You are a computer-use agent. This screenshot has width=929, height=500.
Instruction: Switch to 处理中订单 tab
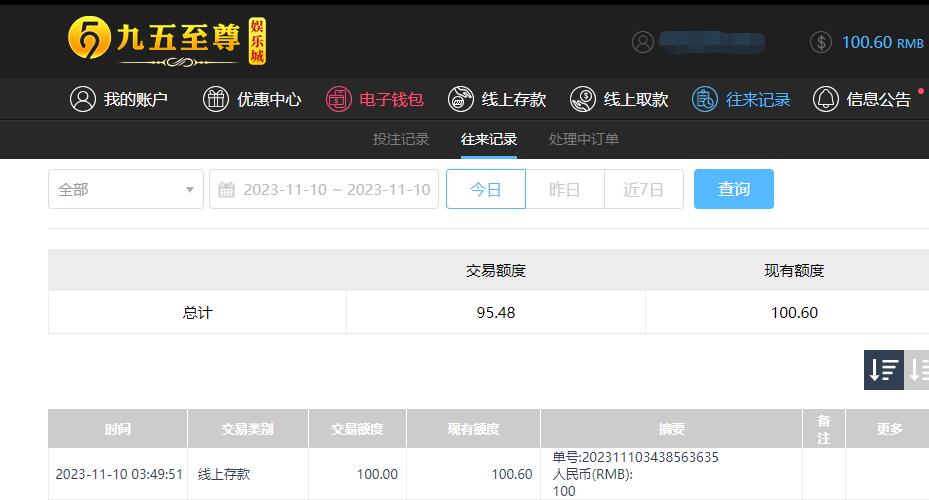pos(584,139)
